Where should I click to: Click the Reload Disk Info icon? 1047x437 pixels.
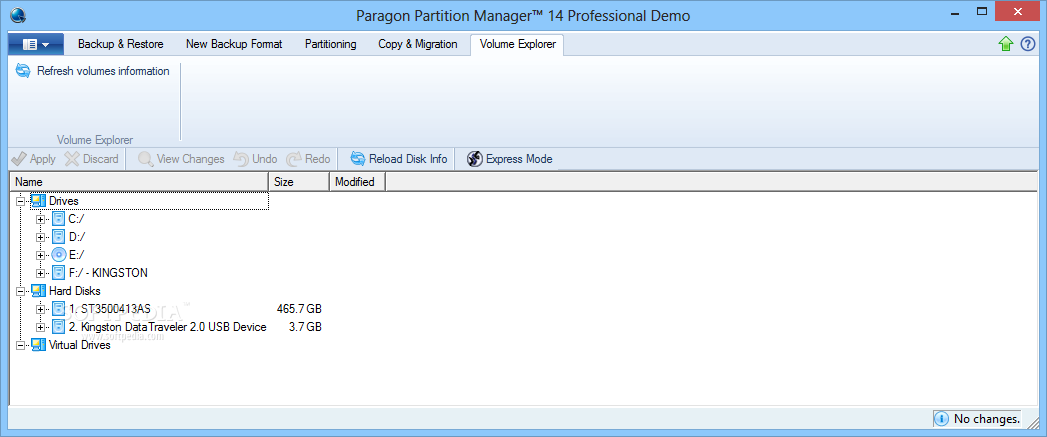click(x=358, y=159)
